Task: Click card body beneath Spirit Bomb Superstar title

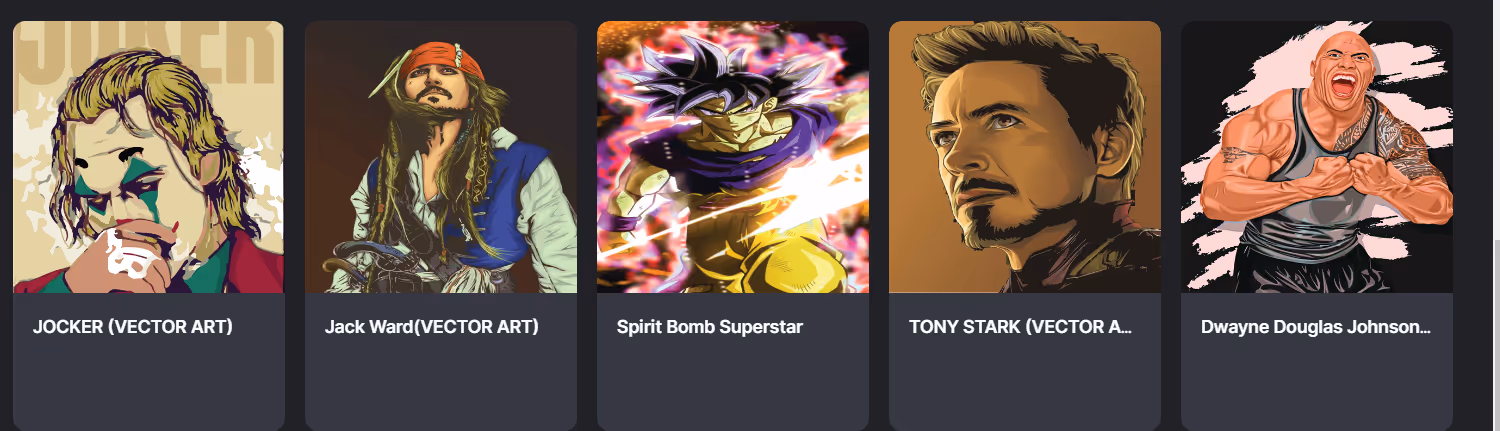Action: [733, 385]
